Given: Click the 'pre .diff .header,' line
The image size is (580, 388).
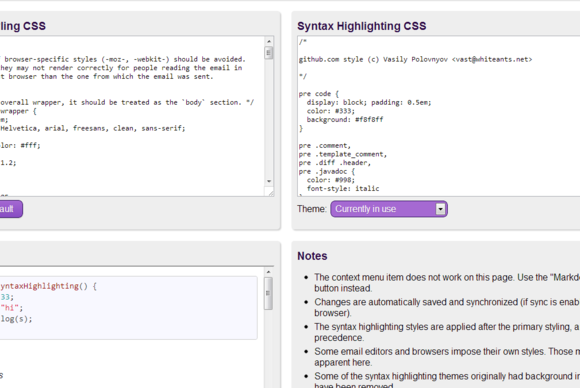Looking at the screenshot, I should point(335,162).
